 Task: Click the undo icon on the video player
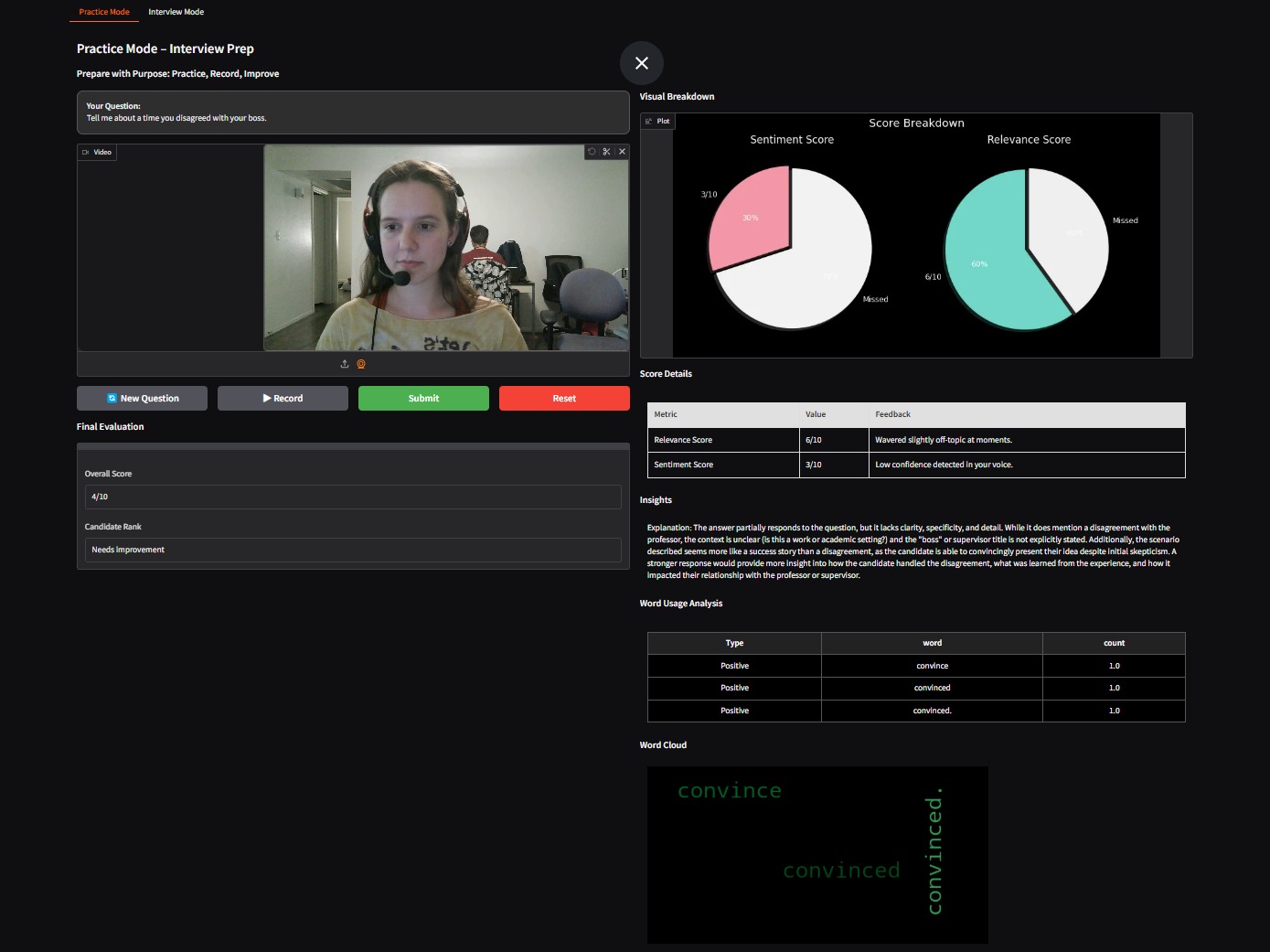592,152
